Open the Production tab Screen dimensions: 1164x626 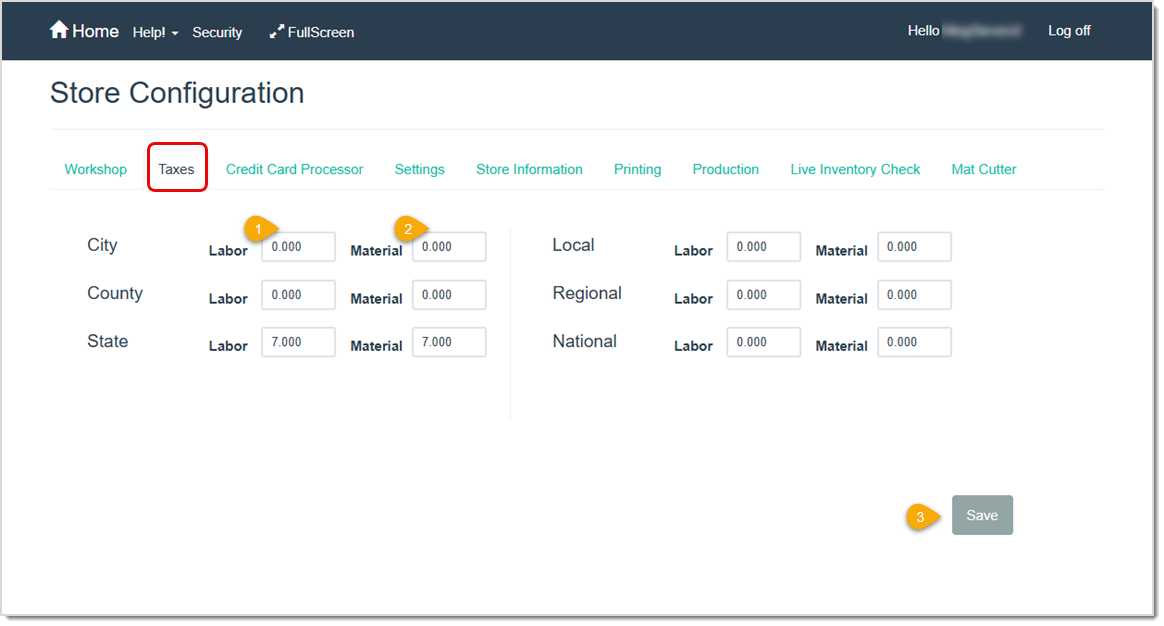pos(725,169)
